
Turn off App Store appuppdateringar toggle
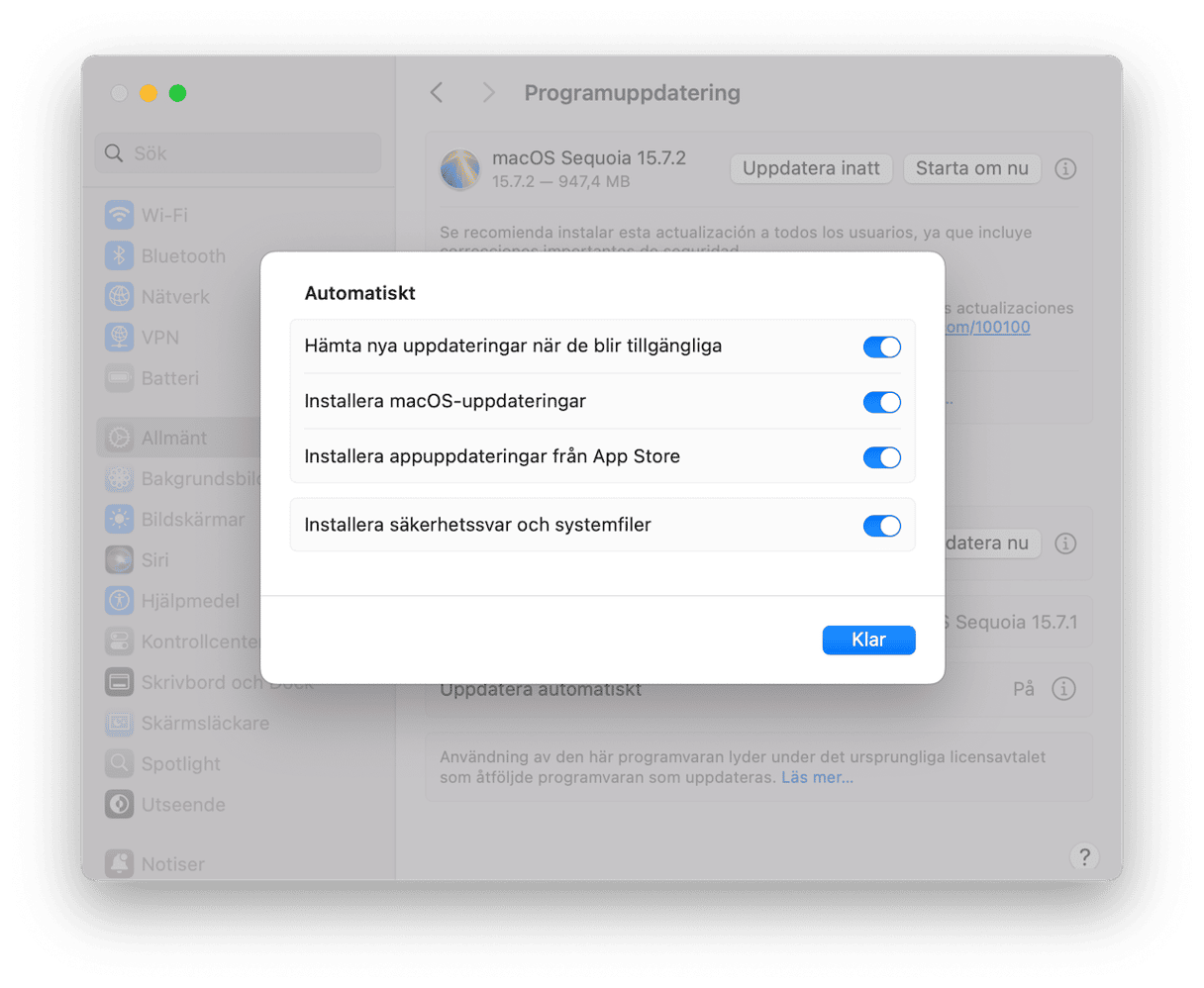click(x=881, y=457)
